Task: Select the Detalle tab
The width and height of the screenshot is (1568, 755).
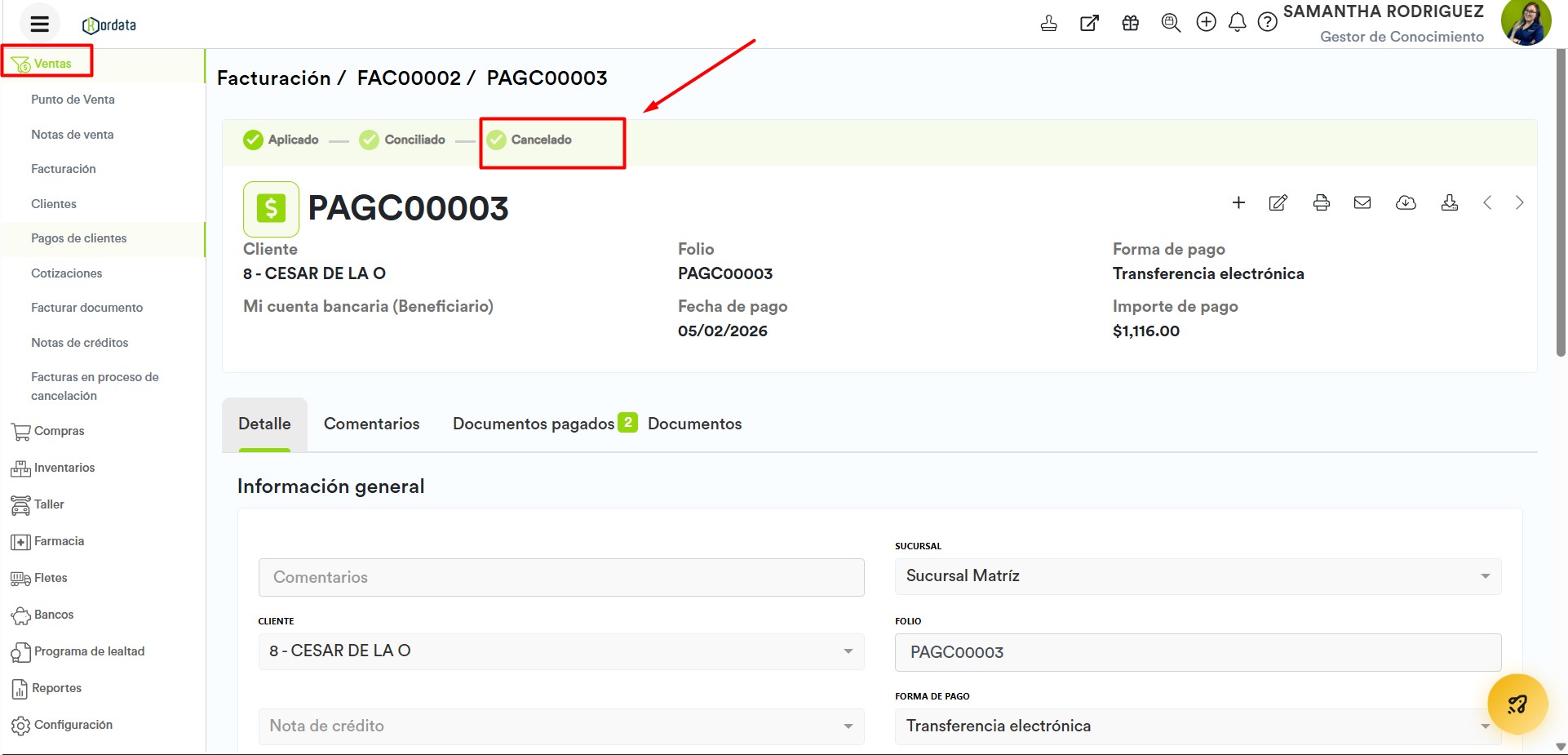Action: pyautogui.click(x=264, y=424)
